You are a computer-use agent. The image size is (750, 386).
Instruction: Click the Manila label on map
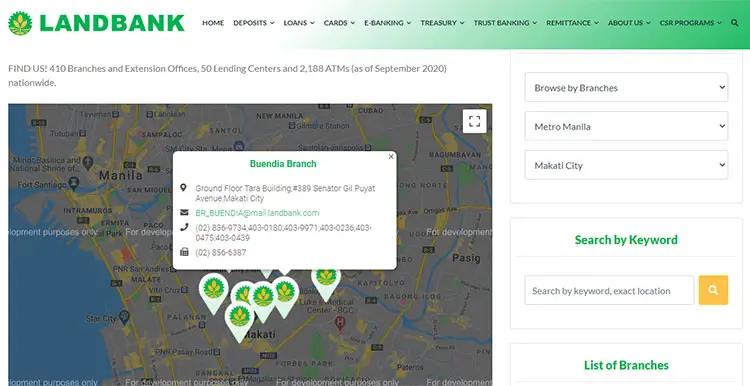point(121,176)
